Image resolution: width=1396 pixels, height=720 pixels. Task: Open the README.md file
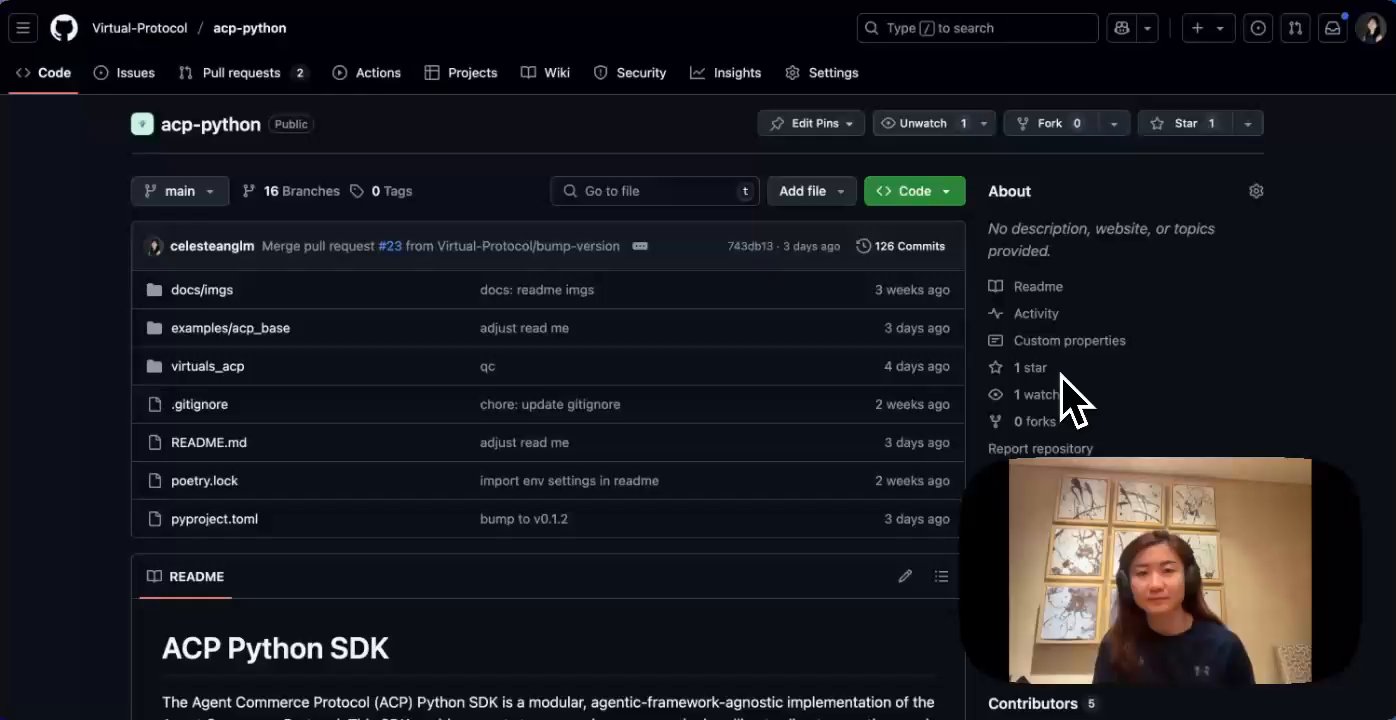coord(209,443)
